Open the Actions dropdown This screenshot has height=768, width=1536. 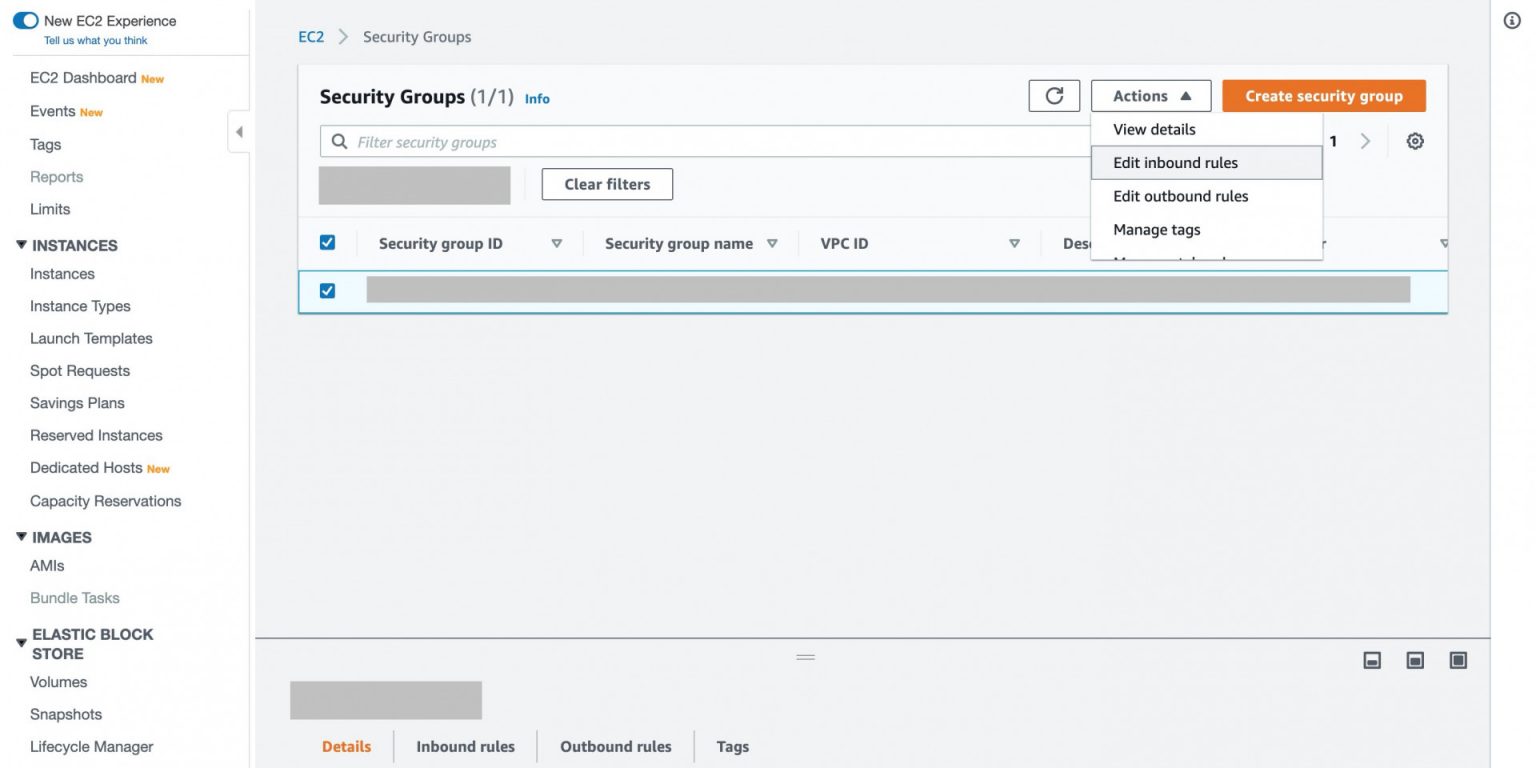[1151, 96]
